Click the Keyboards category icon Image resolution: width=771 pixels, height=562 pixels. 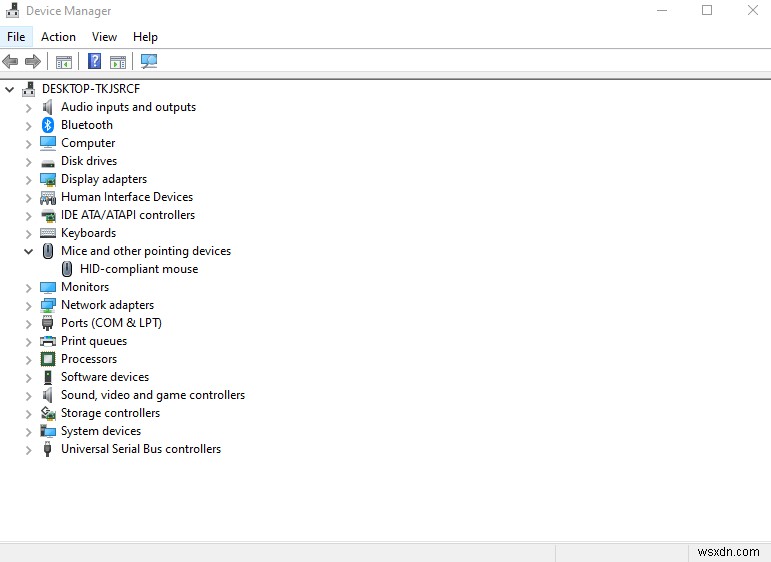(x=48, y=233)
